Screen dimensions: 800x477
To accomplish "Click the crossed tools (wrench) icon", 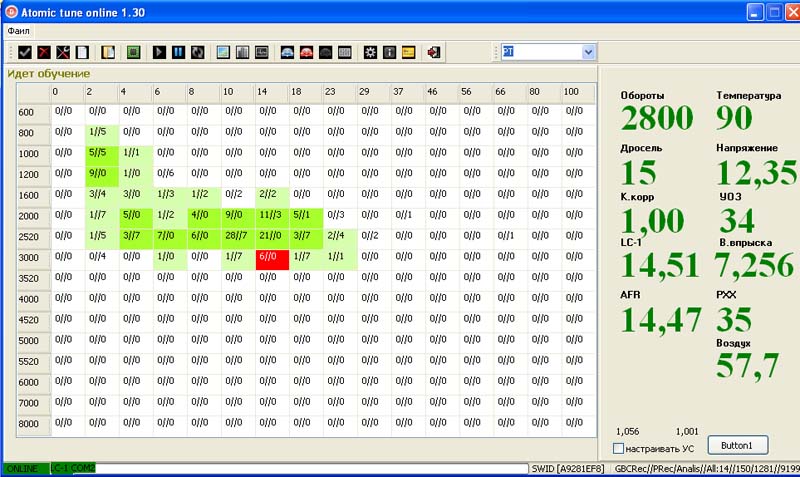I will (x=63, y=52).
